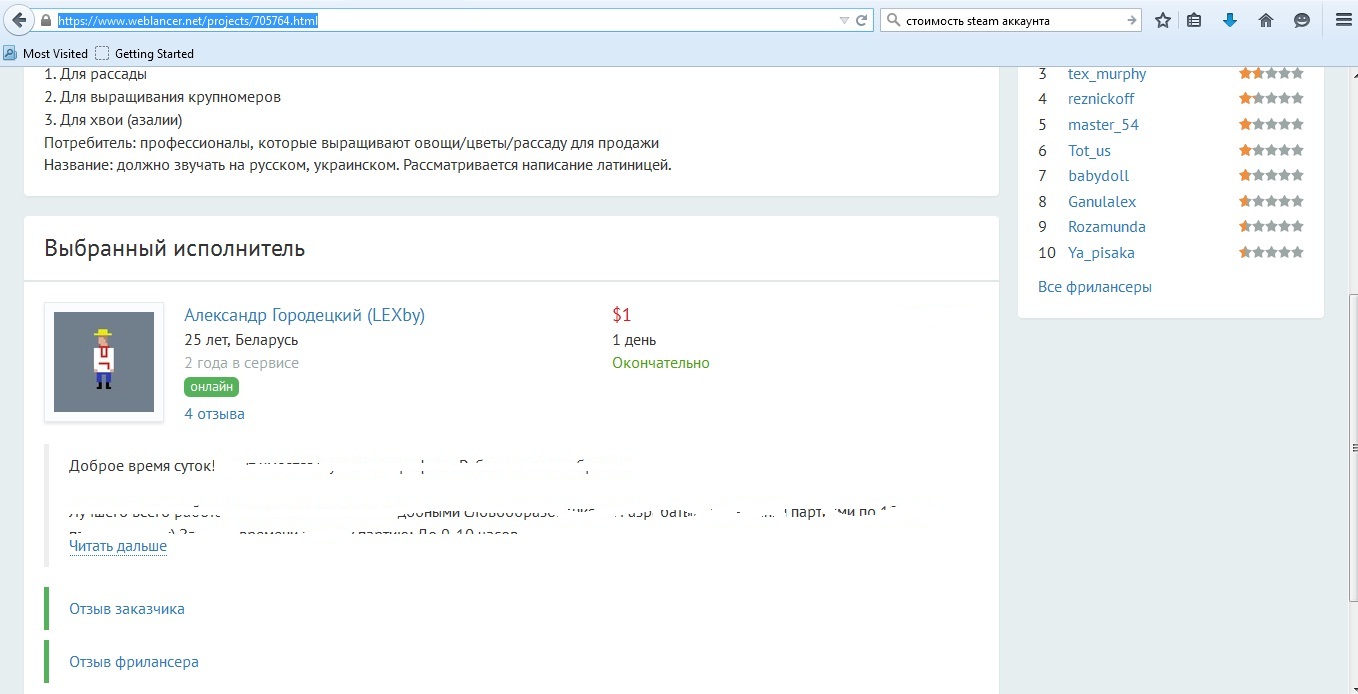This screenshot has height=694, width=1358.
Task: Open the Отзыв заказчика section
Action: (127, 608)
